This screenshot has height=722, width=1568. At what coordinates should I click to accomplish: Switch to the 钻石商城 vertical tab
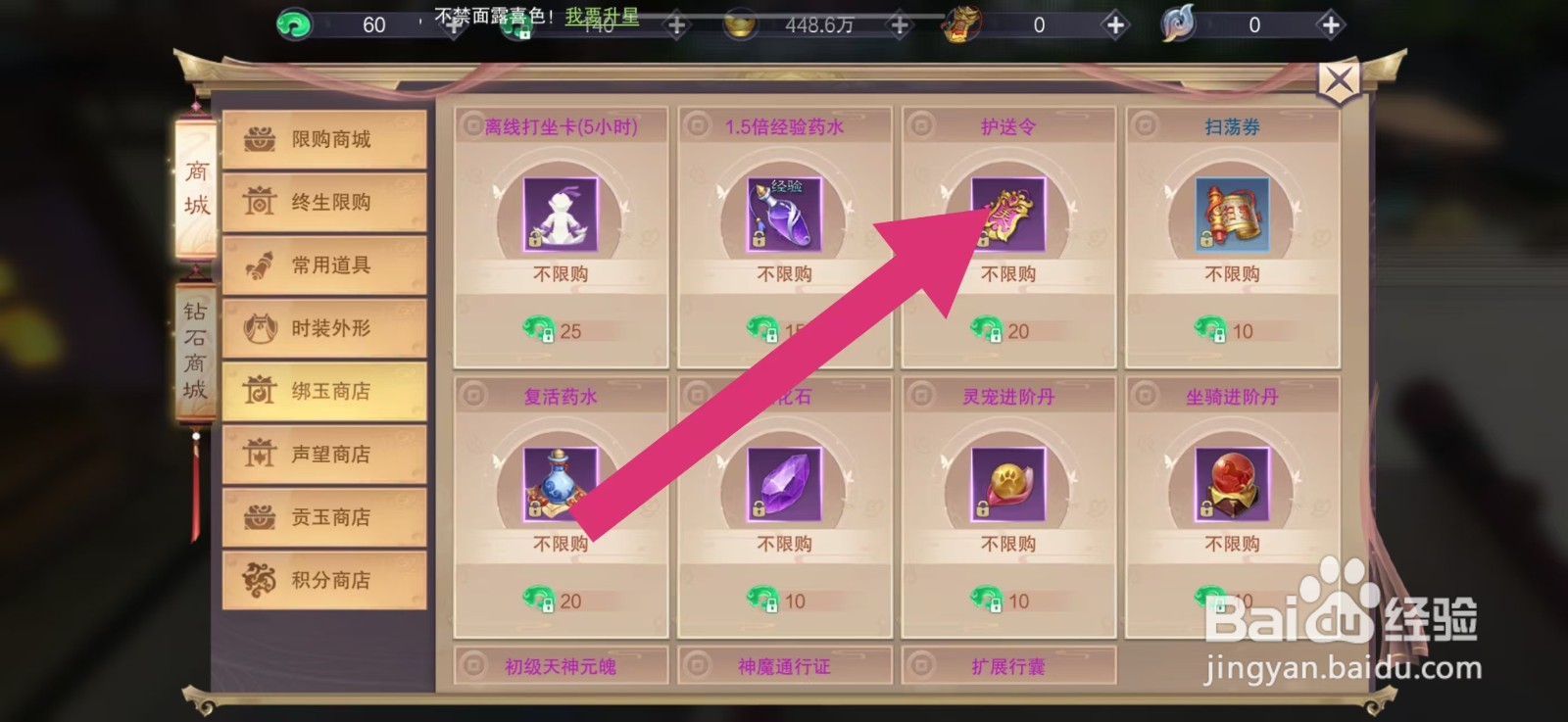195,351
